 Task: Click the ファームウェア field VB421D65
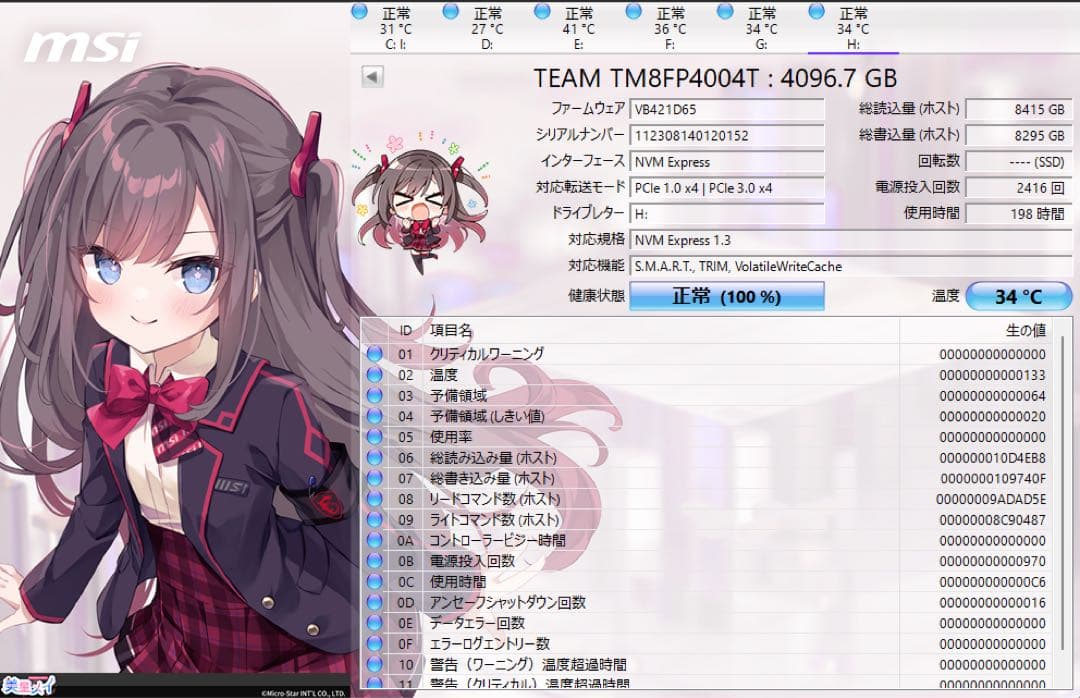(x=727, y=109)
